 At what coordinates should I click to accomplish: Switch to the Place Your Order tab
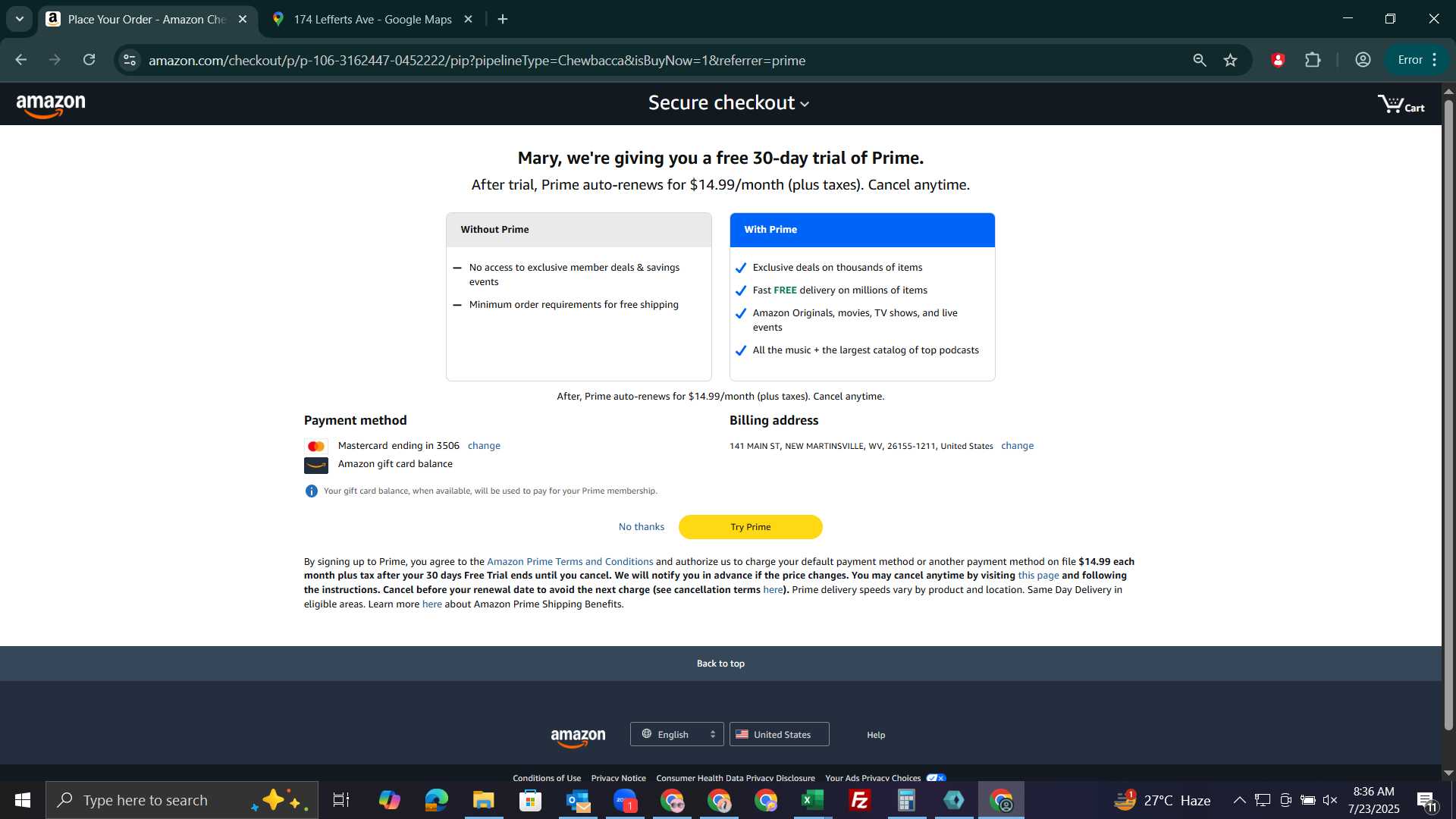click(148, 20)
